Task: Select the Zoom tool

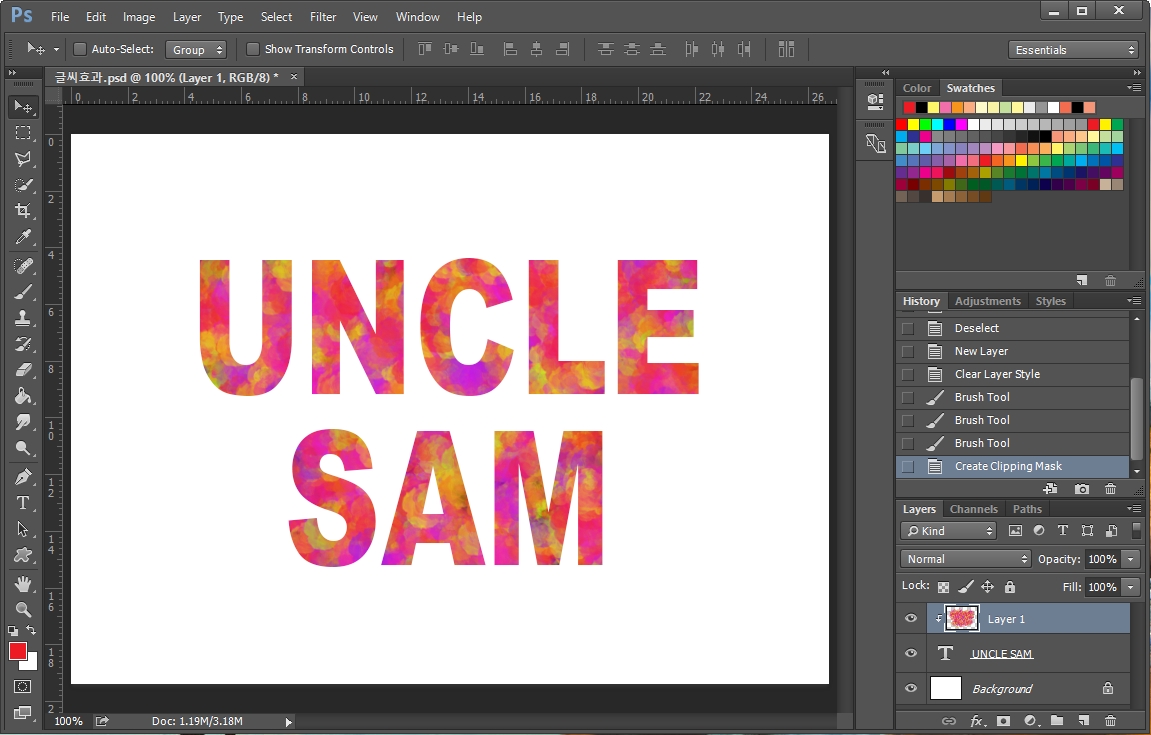Action: point(23,609)
